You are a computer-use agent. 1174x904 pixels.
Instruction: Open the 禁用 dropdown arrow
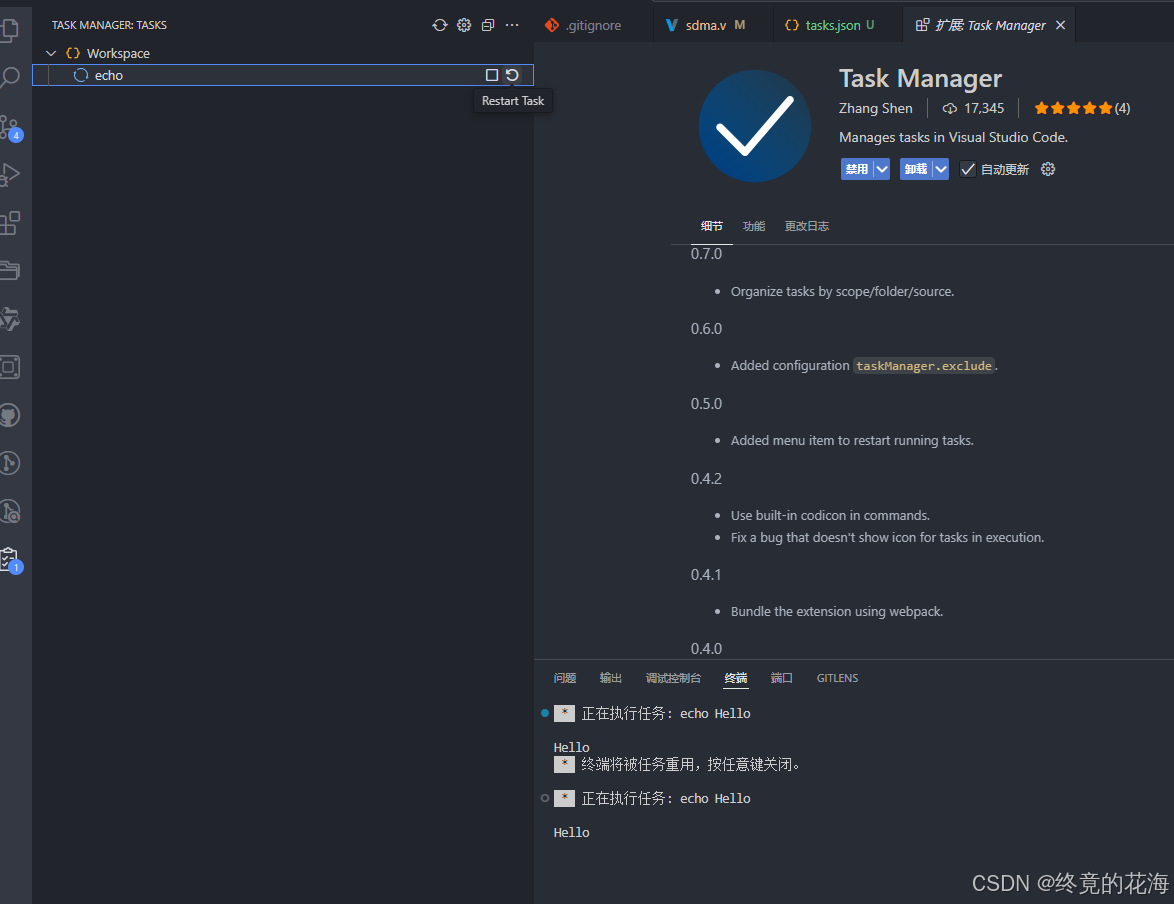tap(882, 169)
